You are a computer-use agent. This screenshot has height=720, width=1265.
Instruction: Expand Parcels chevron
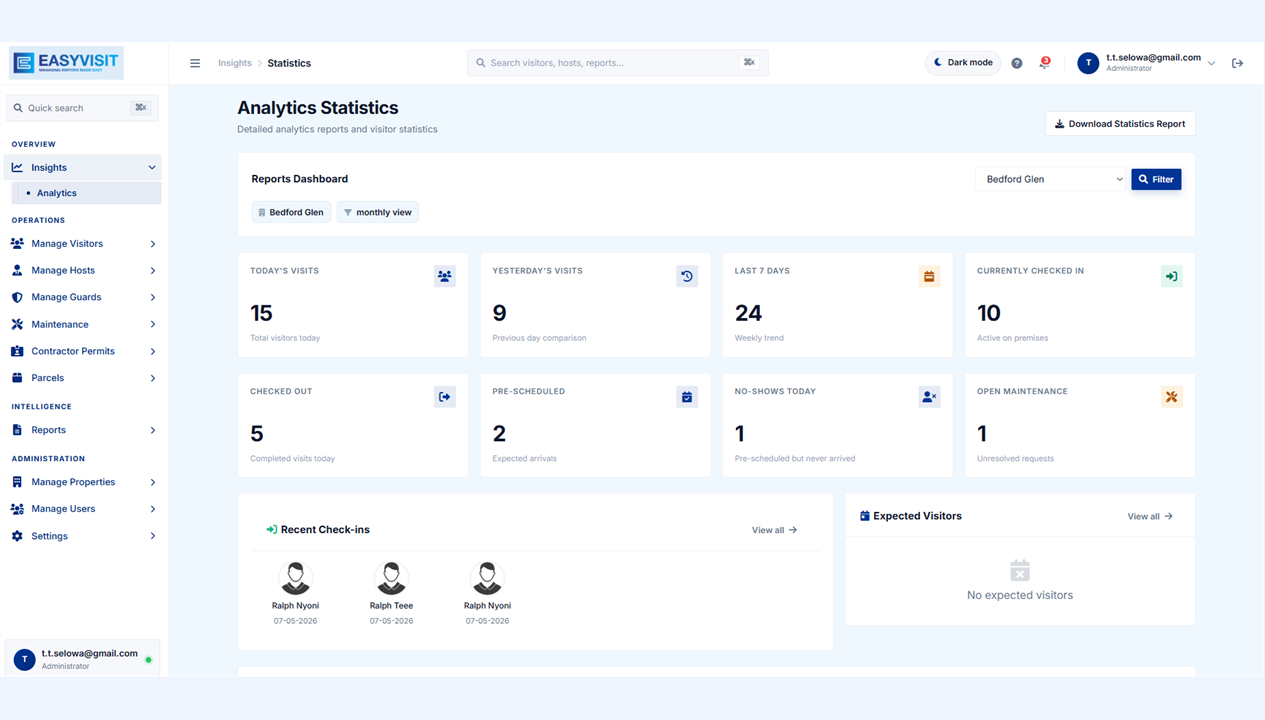pyautogui.click(x=152, y=378)
